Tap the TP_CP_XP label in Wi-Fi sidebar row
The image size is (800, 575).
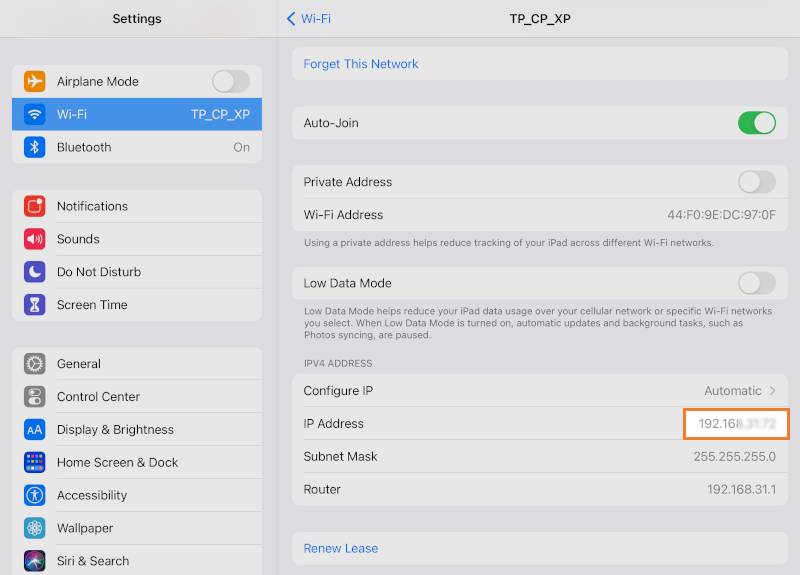click(x=220, y=114)
